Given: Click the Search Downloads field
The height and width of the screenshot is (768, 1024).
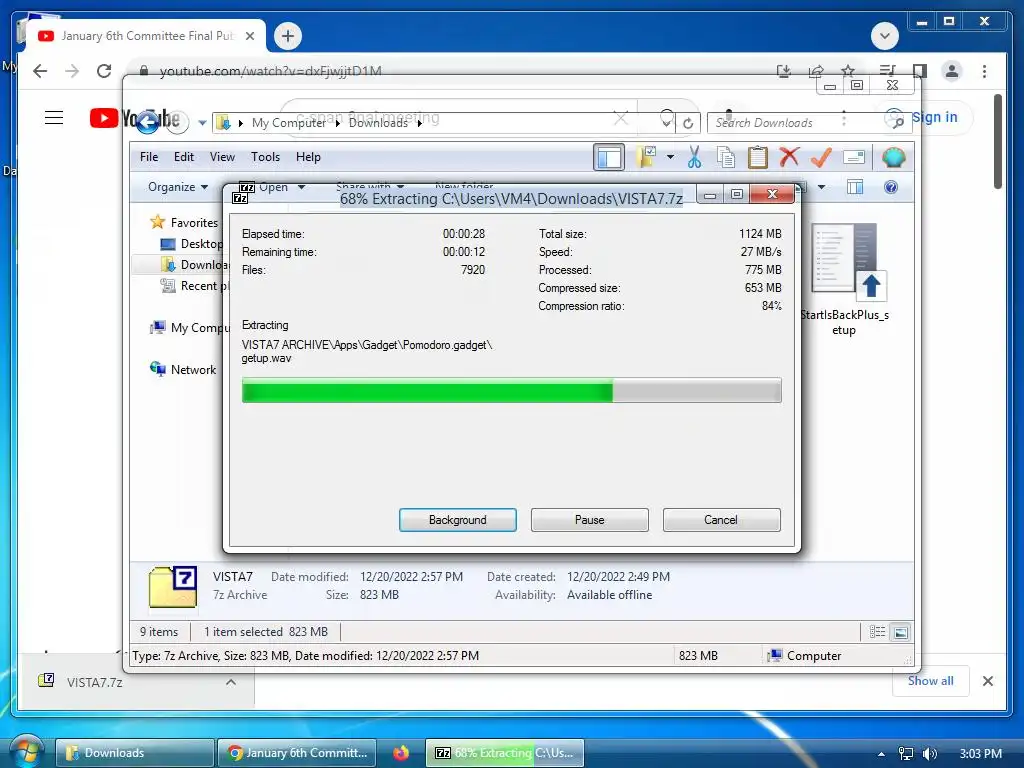Looking at the screenshot, I should tap(808, 123).
